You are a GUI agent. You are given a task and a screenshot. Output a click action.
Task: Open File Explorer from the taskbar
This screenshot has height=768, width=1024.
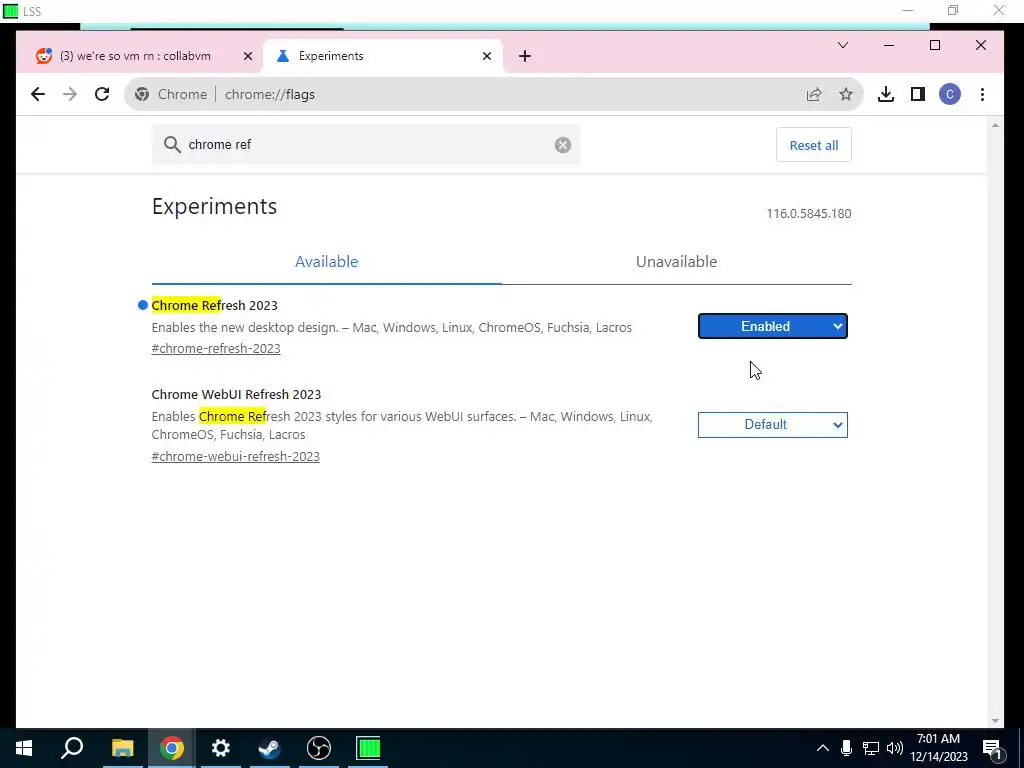click(x=122, y=748)
